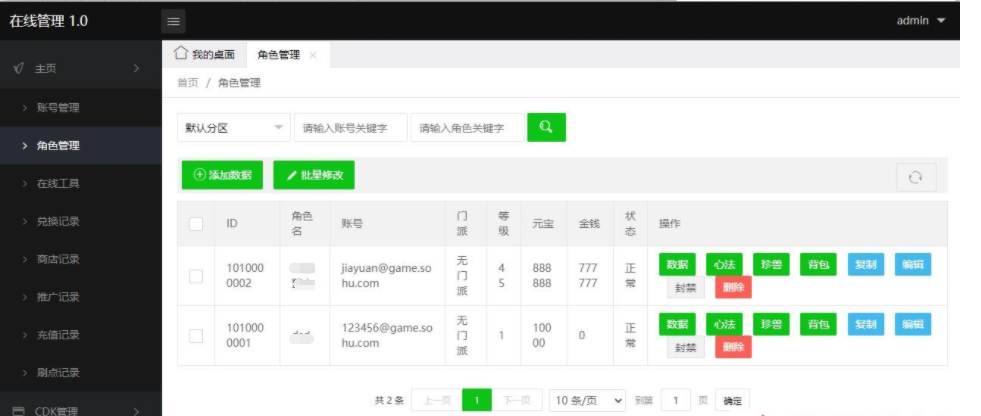Image resolution: width=981 pixels, height=416 pixels.
Task: Close the 角色管理 tab with its X icon
Action: pyautogui.click(x=313, y=55)
